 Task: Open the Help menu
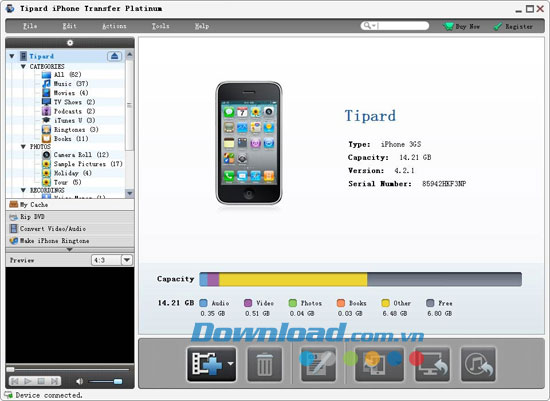coord(202,26)
